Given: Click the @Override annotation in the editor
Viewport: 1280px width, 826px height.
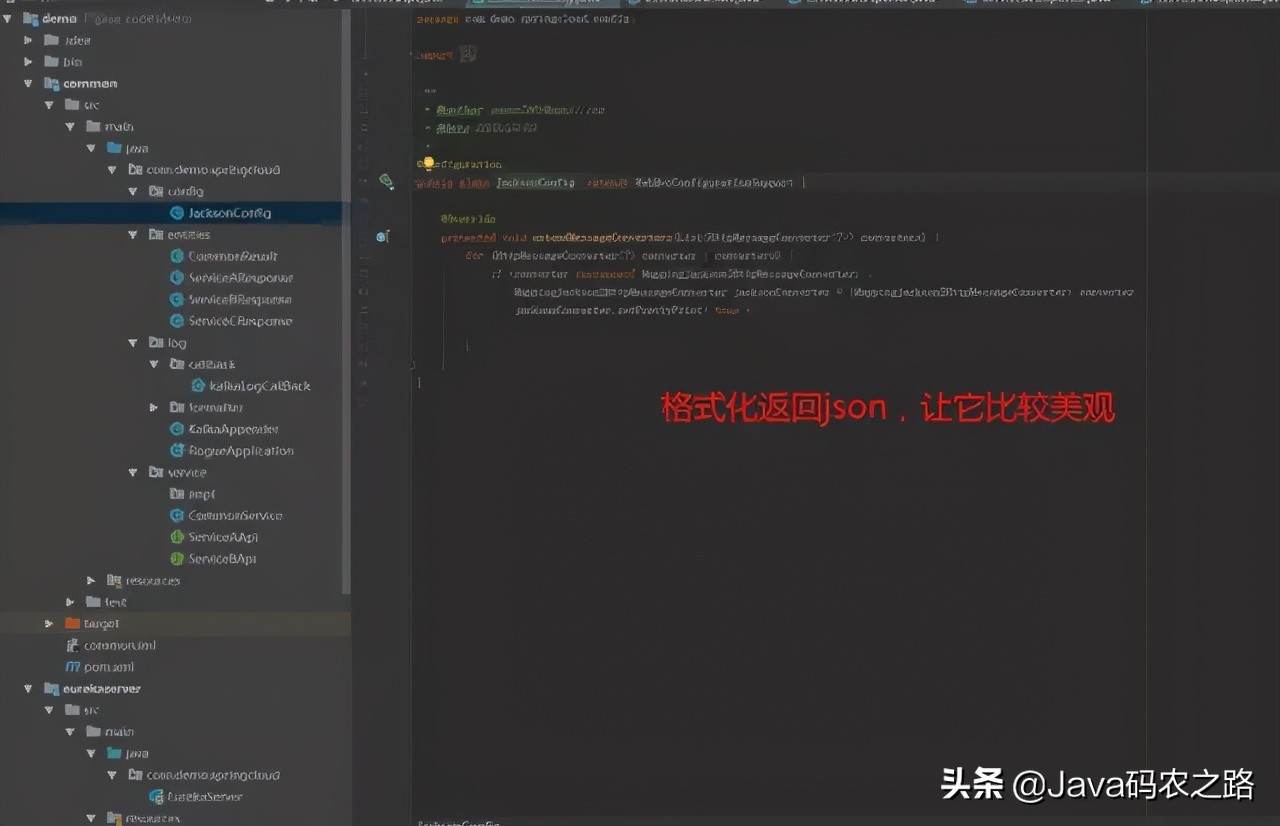Looking at the screenshot, I should (x=468, y=219).
